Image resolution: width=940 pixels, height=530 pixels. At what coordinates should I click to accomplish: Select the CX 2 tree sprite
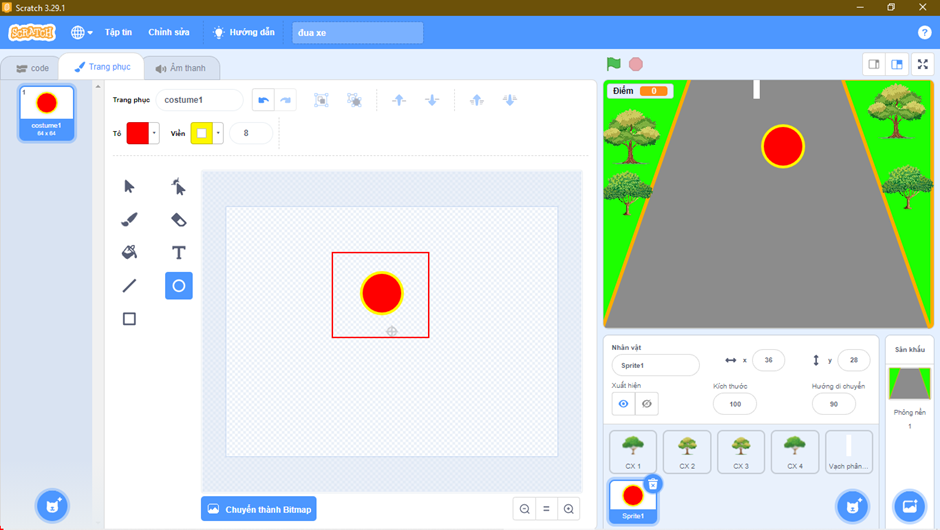click(x=687, y=452)
